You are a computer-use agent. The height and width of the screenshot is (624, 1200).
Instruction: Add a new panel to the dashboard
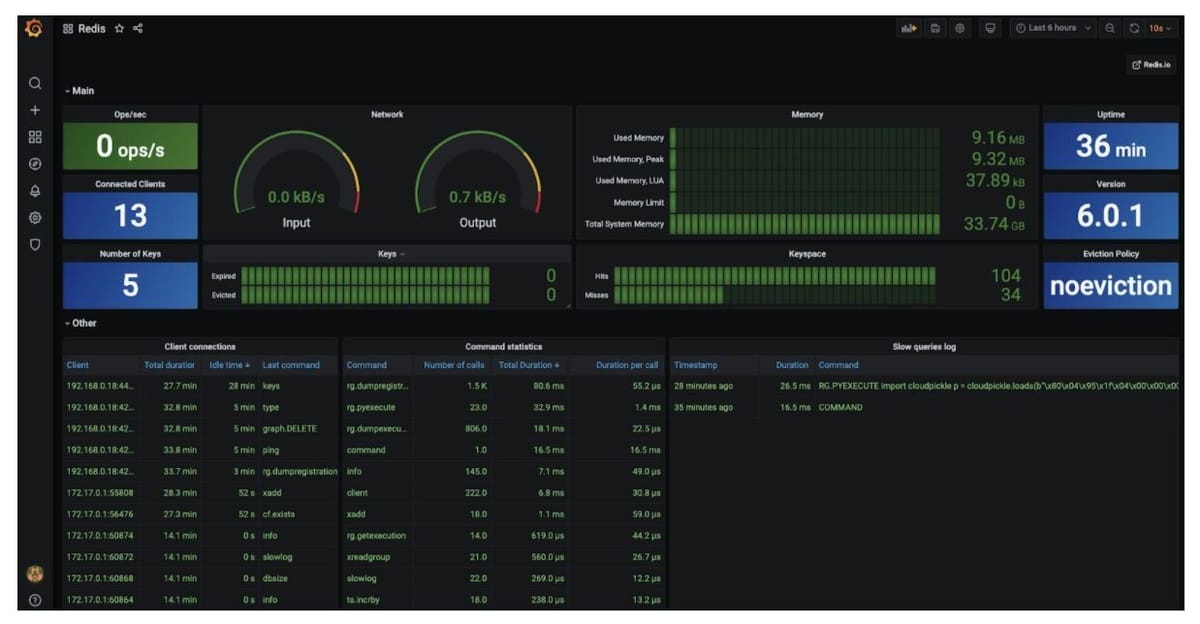click(907, 29)
